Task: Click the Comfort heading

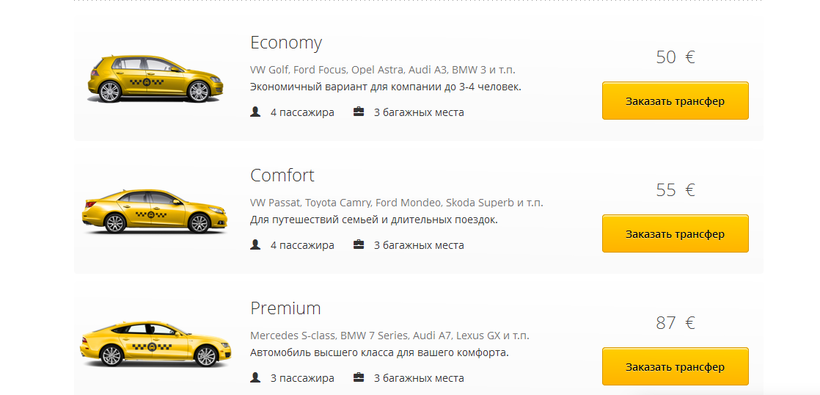Action: click(x=282, y=175)
